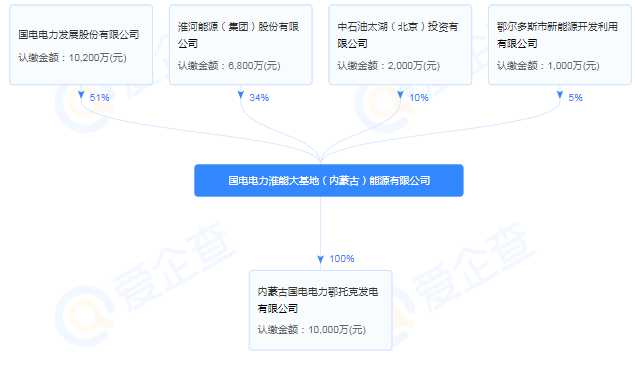The width and height of the screenshot is (635, 371).
Task: Click the arrow marker beside 34%
Action: point(241,95)
